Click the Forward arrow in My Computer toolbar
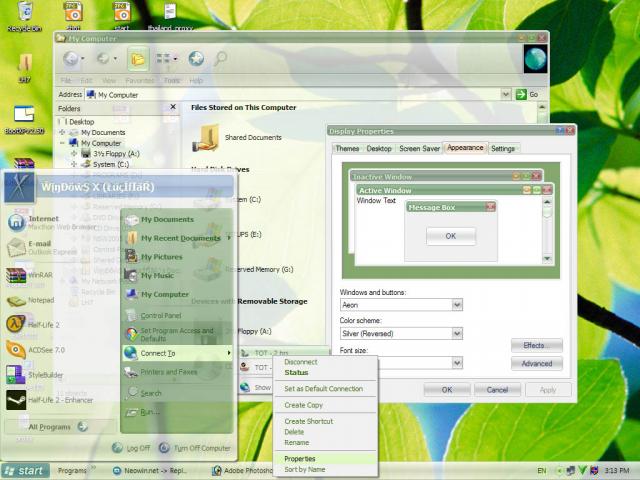640x480 pixels. tap(103, 59)
